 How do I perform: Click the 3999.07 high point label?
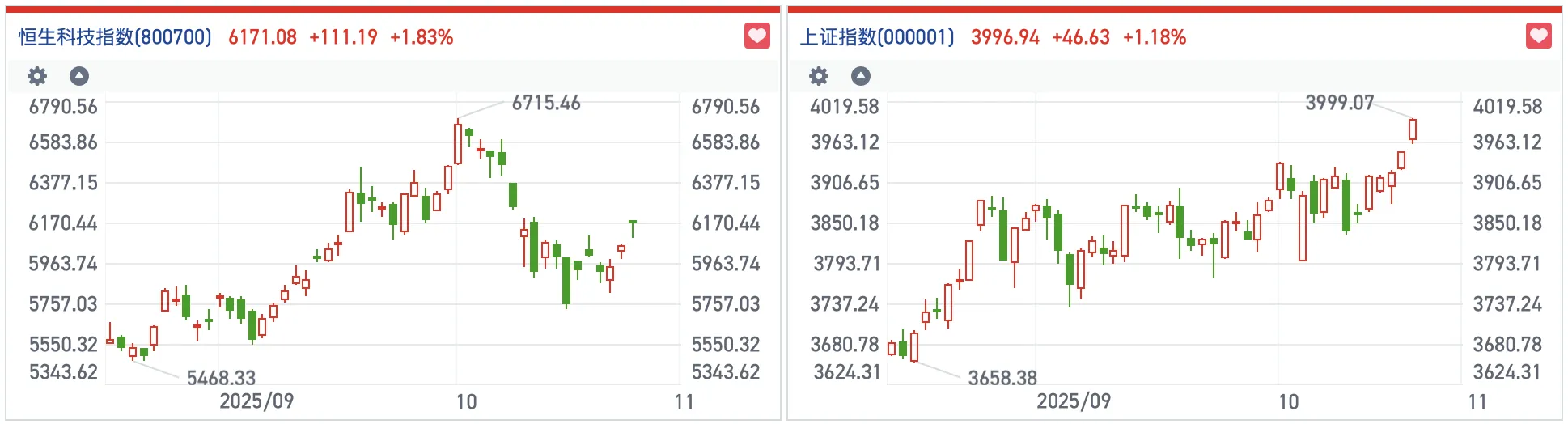click(1340, 103)
